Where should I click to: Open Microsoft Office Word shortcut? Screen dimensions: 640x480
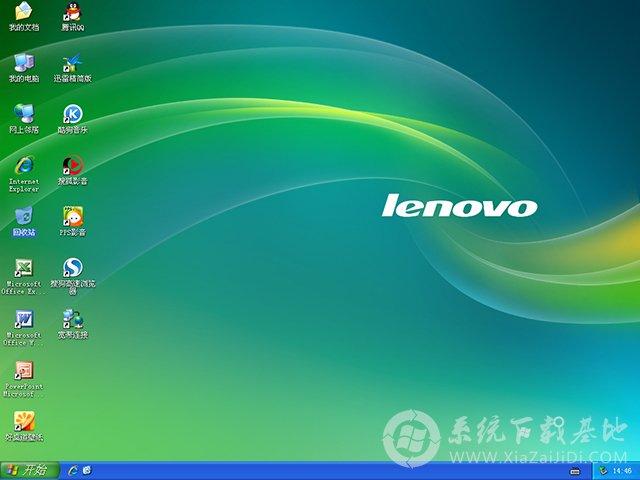tap(24, 320)
